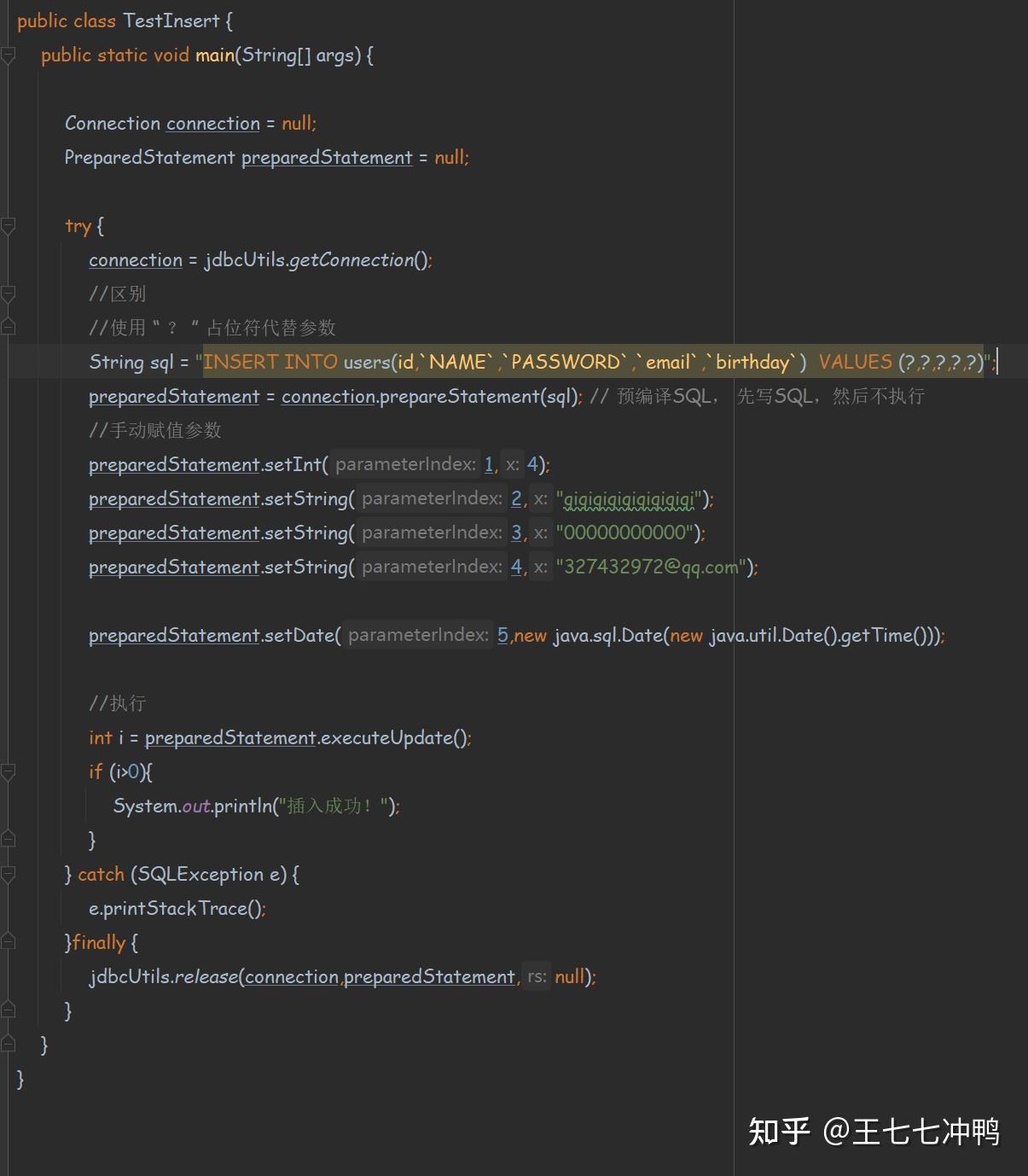Click the "00000000000" password string
This screenshot has width=1028, height=1176.
pyautogui.click(x=625, y=533)
